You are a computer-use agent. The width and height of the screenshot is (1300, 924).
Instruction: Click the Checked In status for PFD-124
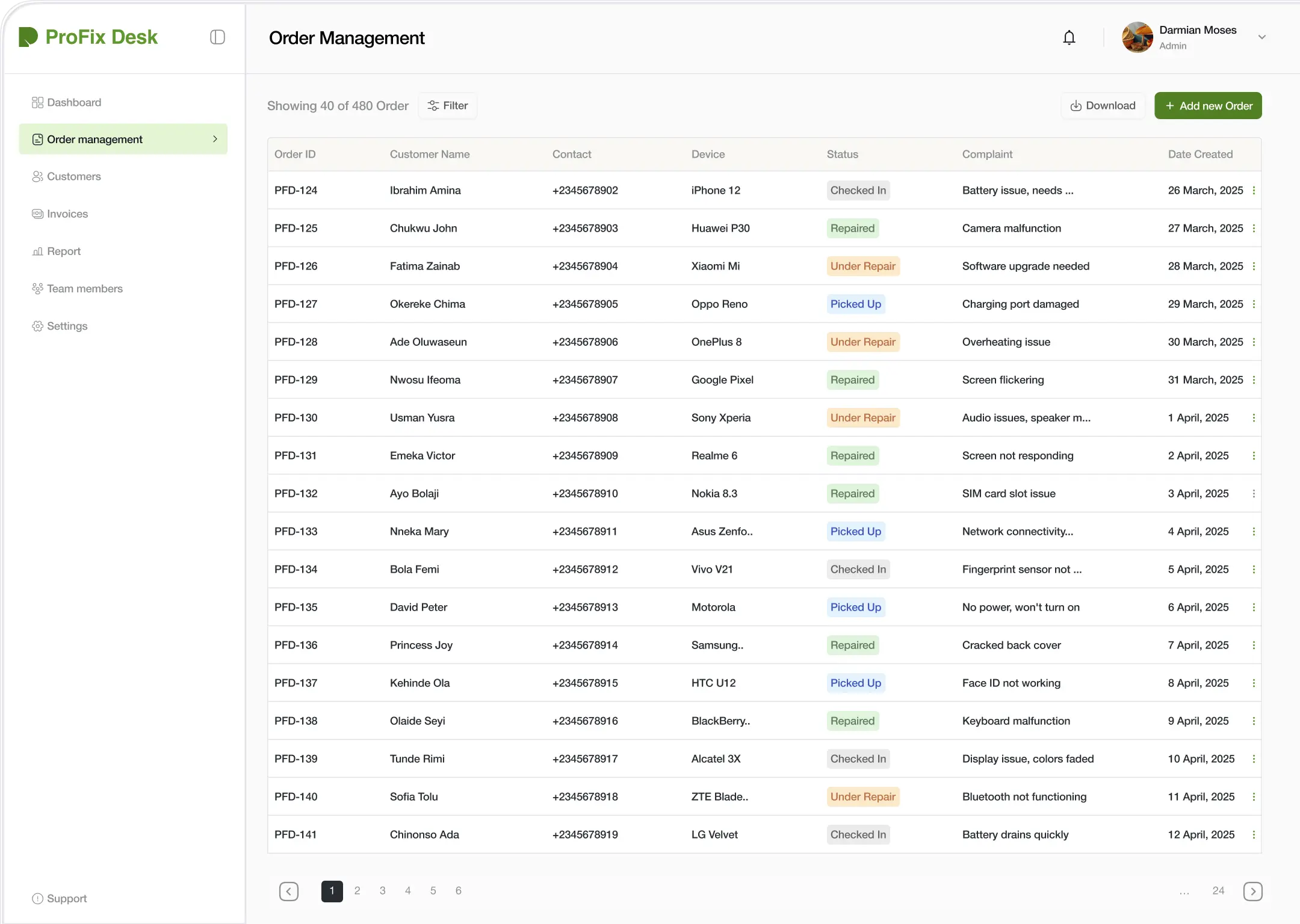(858, 190)
